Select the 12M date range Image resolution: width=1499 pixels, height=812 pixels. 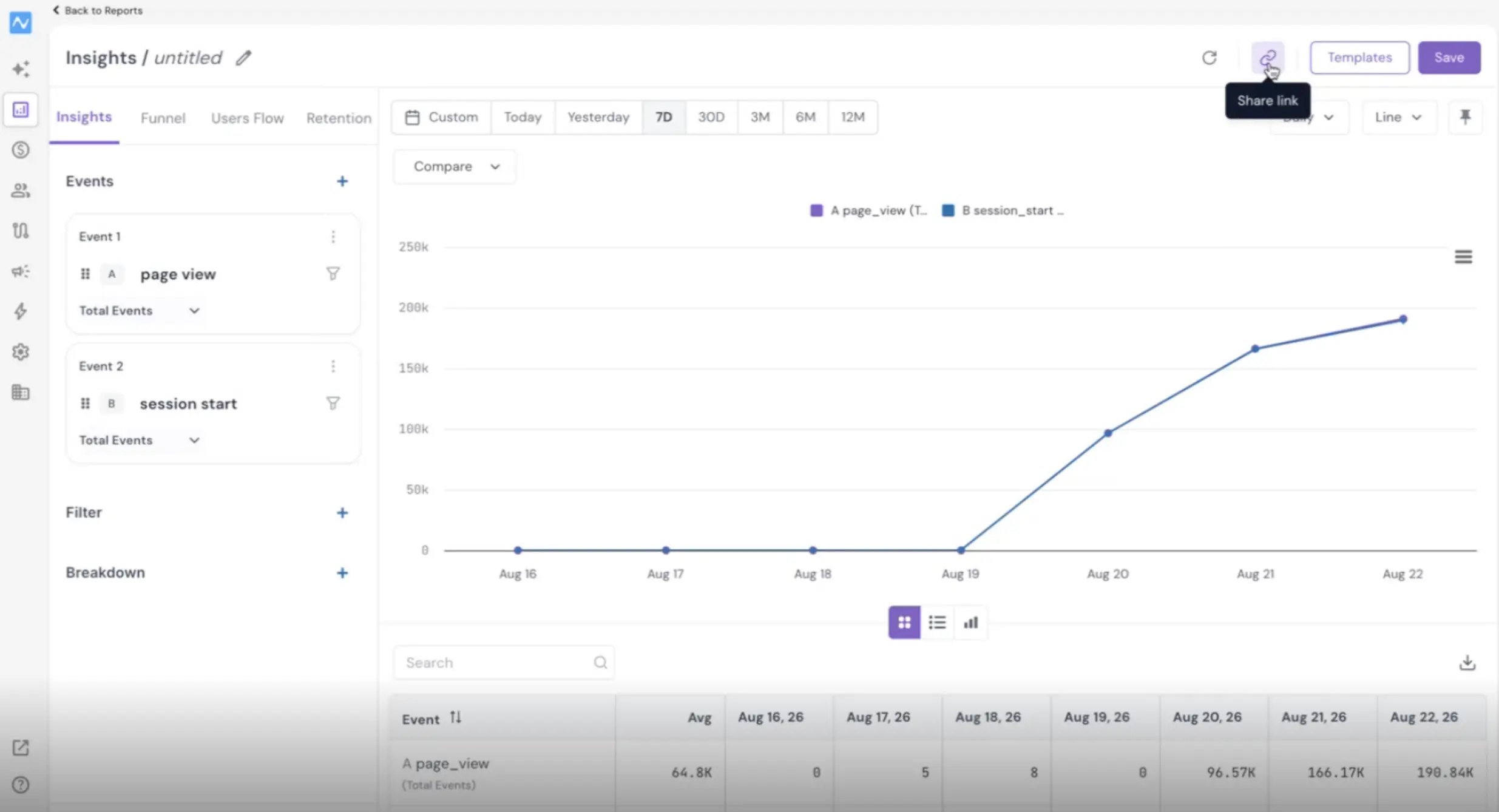[853, 117]
